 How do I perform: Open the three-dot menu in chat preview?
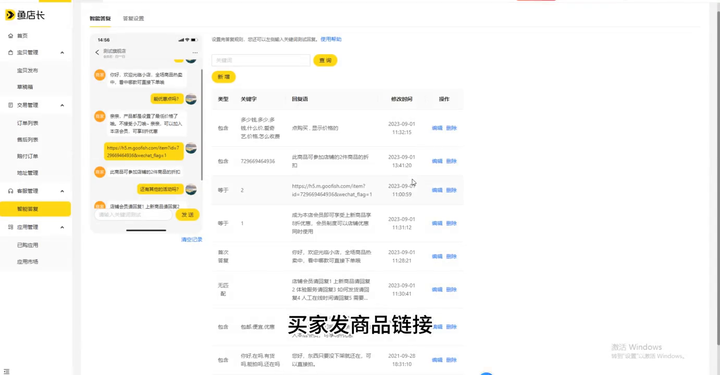(x=195, y=52)
